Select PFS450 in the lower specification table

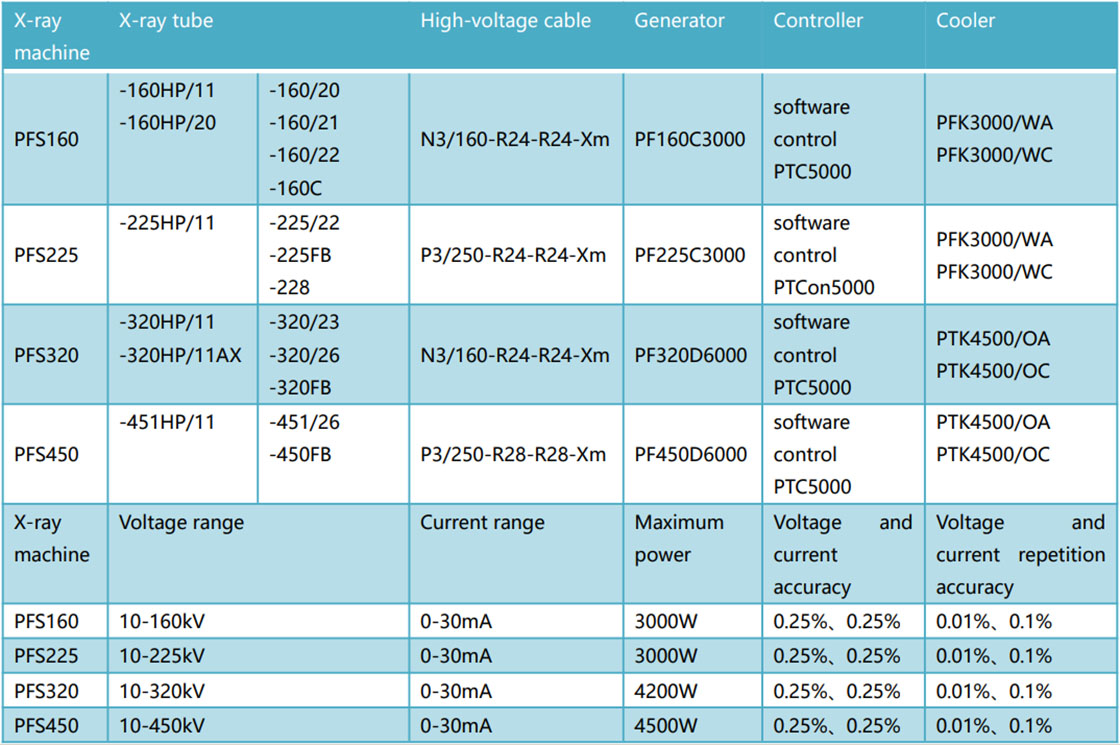point(46,726)
